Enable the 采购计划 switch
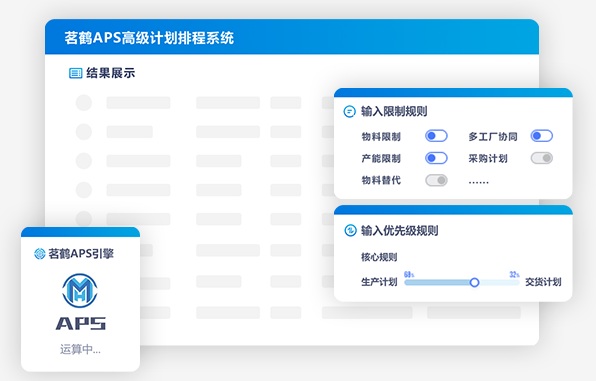The height and width of the screenshot is (381, 596). (542, 158)
